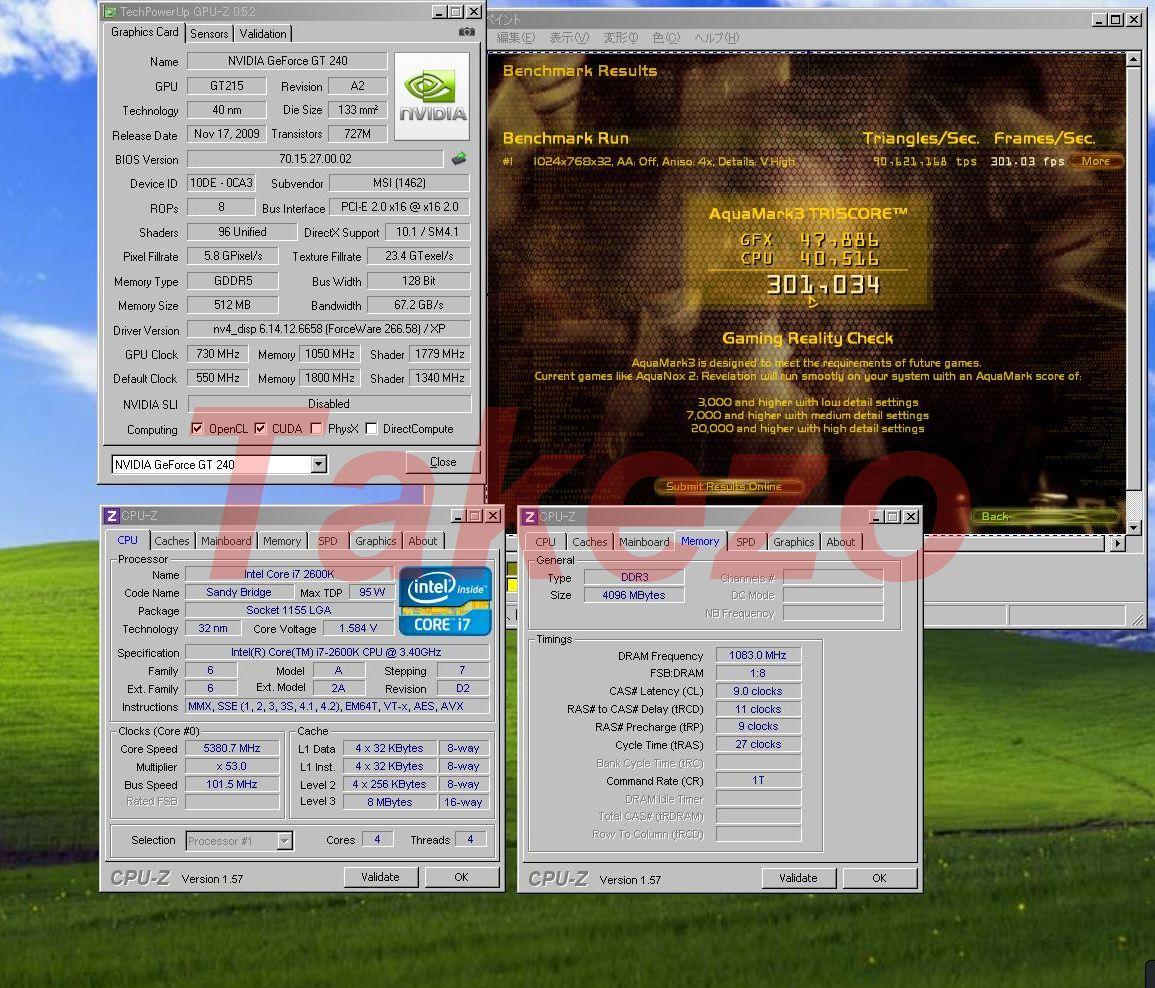Click the More button beside 301.03 fps
Viewport: 1155px width, 988px height.
pyautogui.click(x=1095, y=161)
